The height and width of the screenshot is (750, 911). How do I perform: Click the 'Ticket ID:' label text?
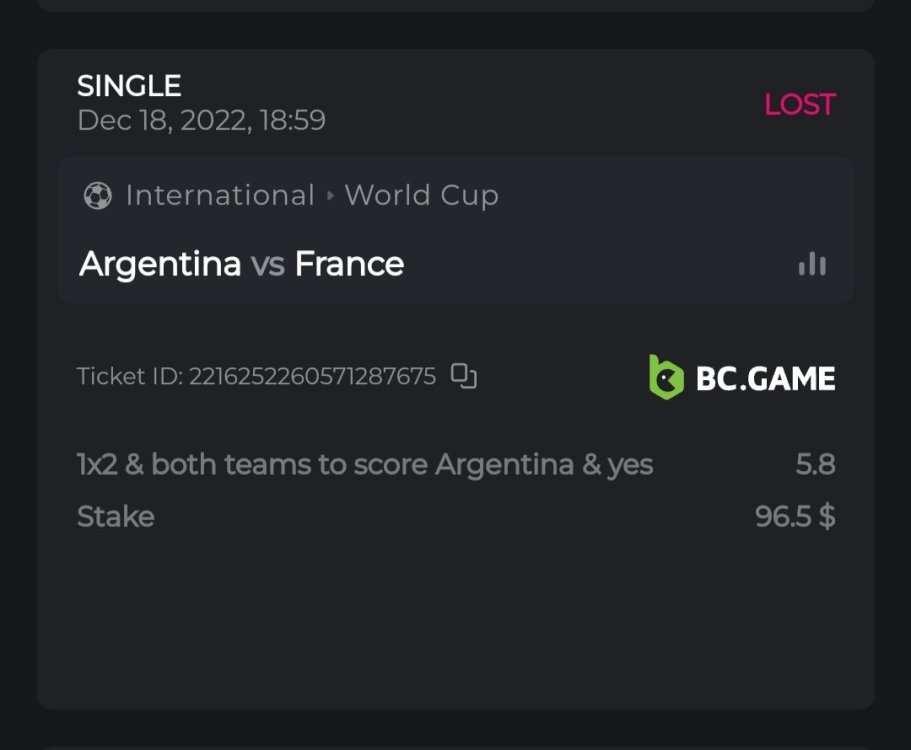tap(130, 377)
